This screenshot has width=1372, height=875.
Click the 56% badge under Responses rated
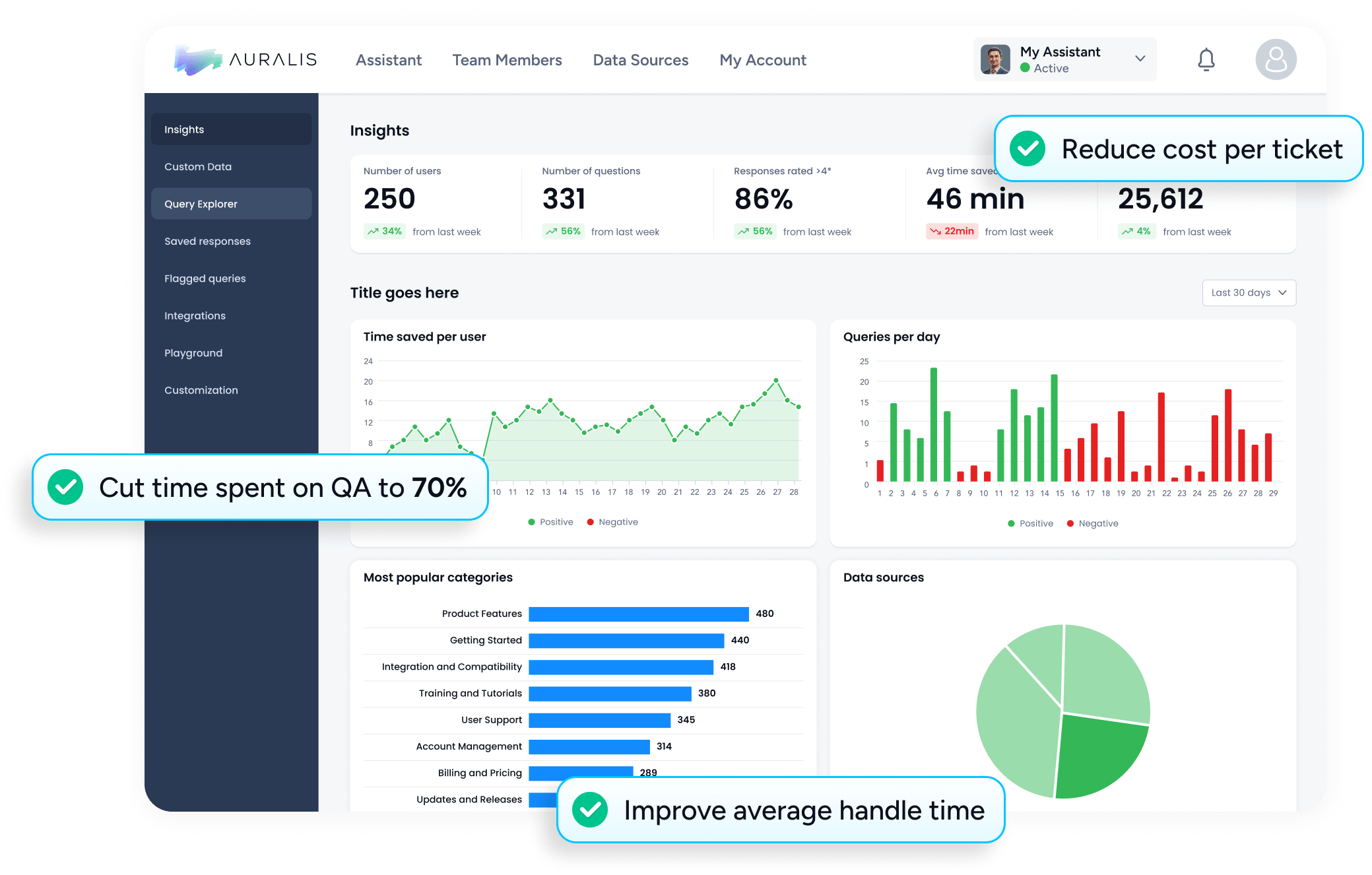click(755, 232)
